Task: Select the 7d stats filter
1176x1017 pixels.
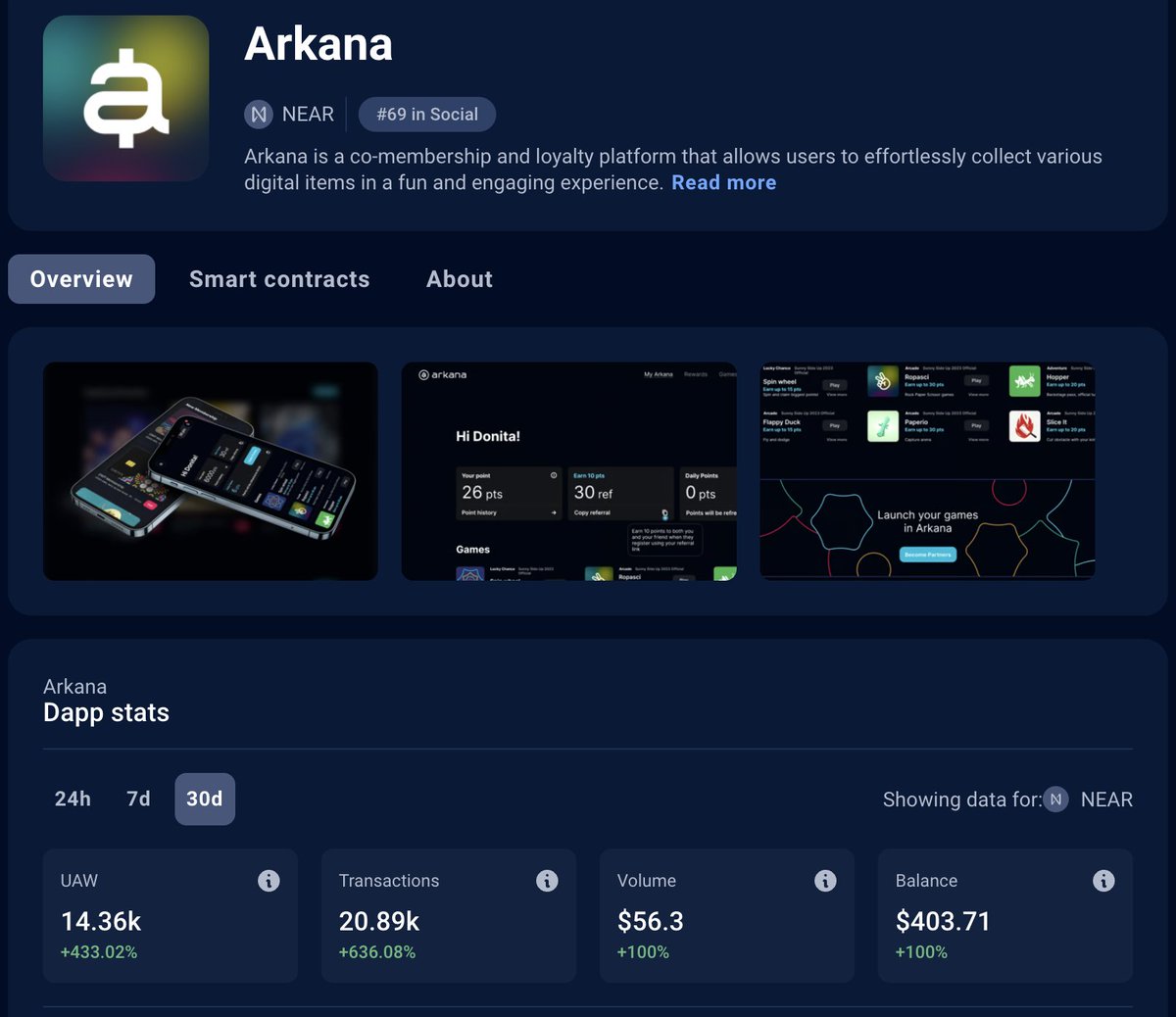Action: [x=137, y=799]
